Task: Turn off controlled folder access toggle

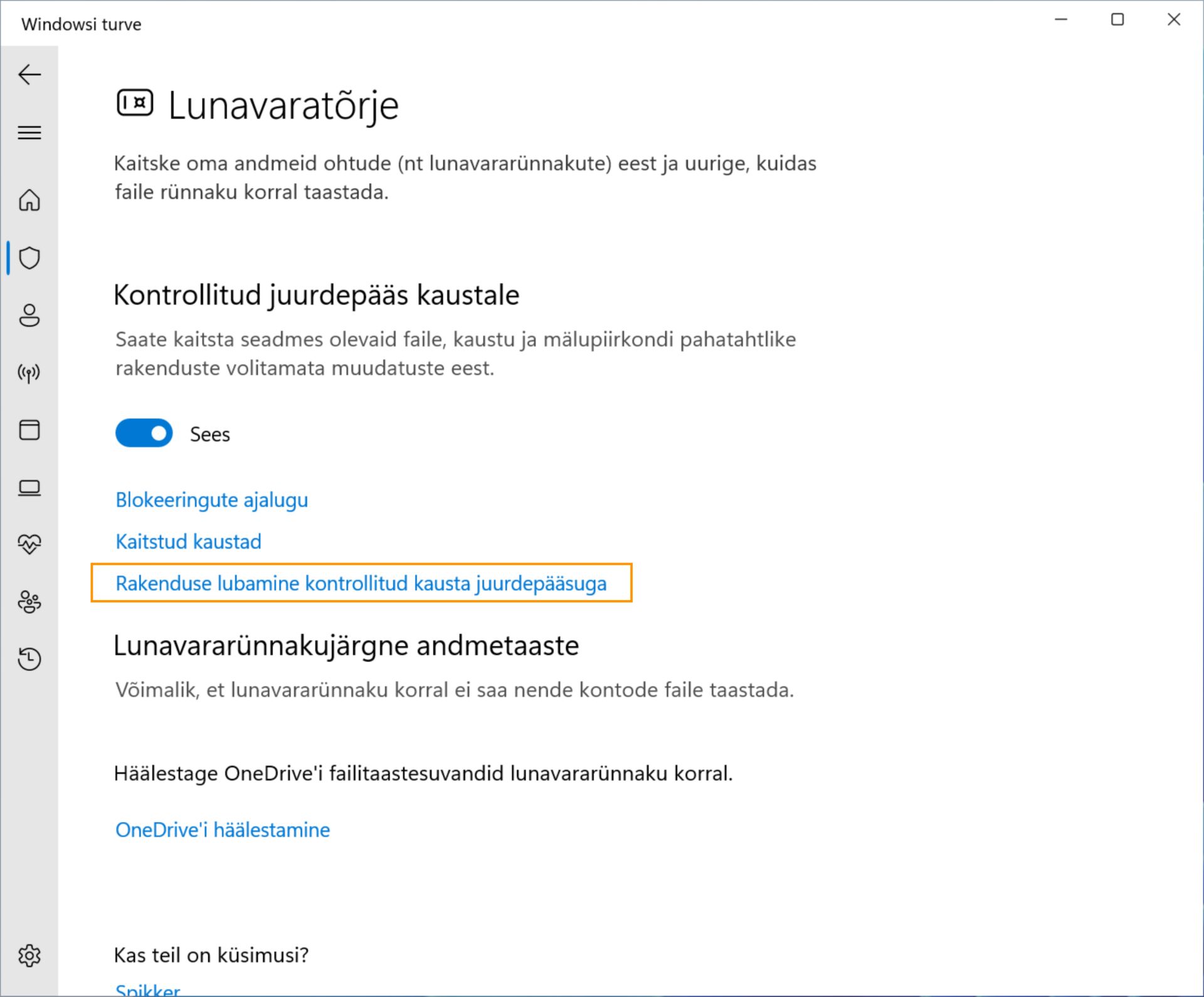Action: pos(144,433)
